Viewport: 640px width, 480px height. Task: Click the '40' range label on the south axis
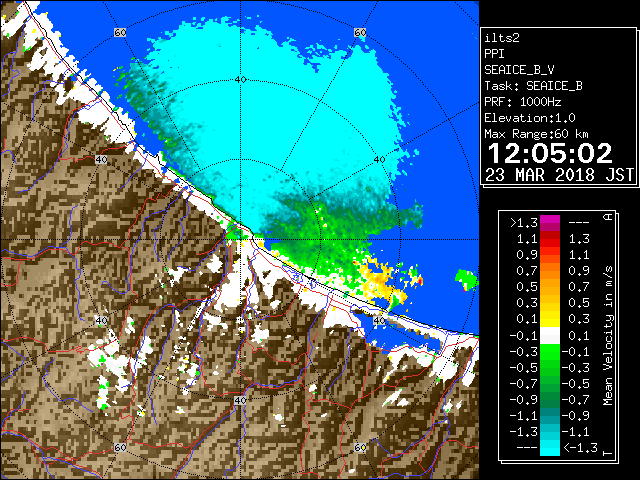click(x=240, y=400)
